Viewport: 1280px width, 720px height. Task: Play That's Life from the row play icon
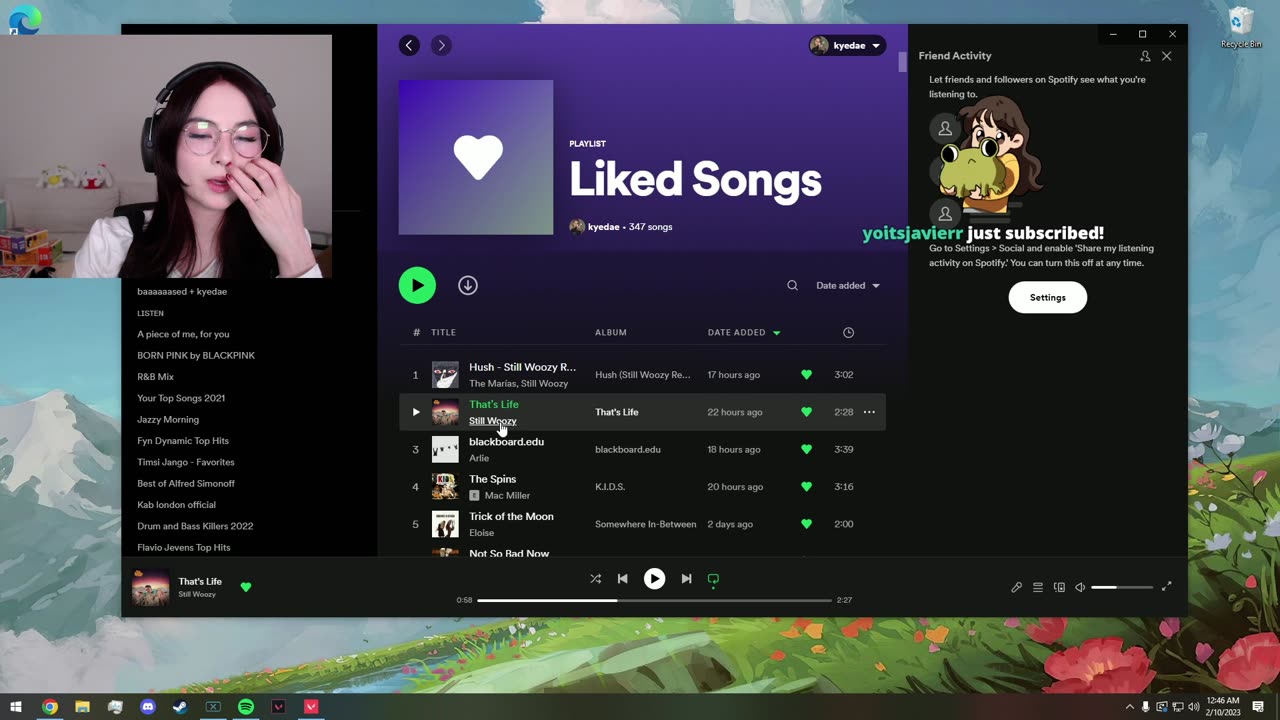click(x=416, y=412)
